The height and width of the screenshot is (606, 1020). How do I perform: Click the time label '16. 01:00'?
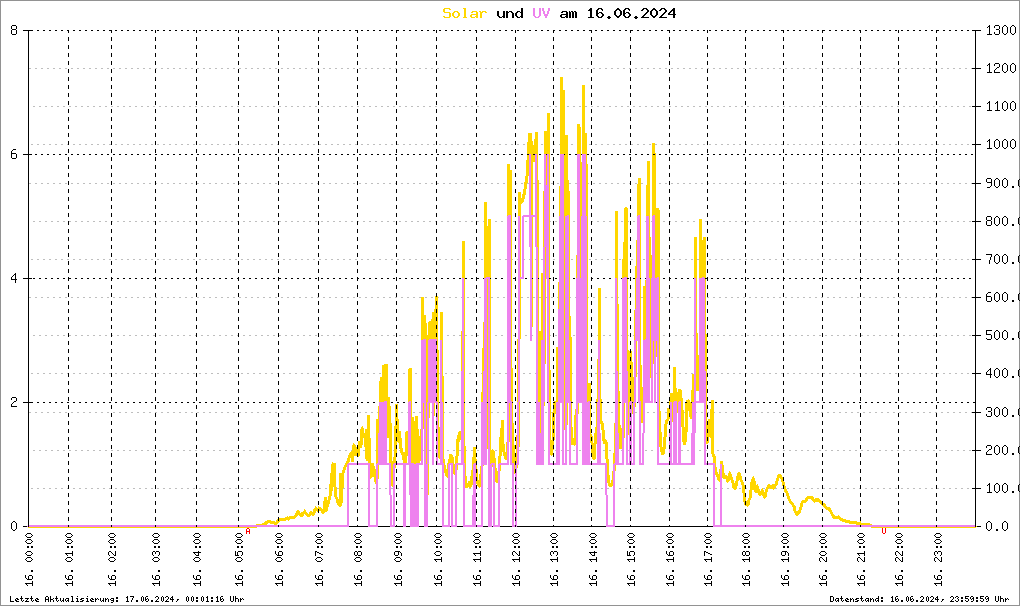tap(69, 559)
